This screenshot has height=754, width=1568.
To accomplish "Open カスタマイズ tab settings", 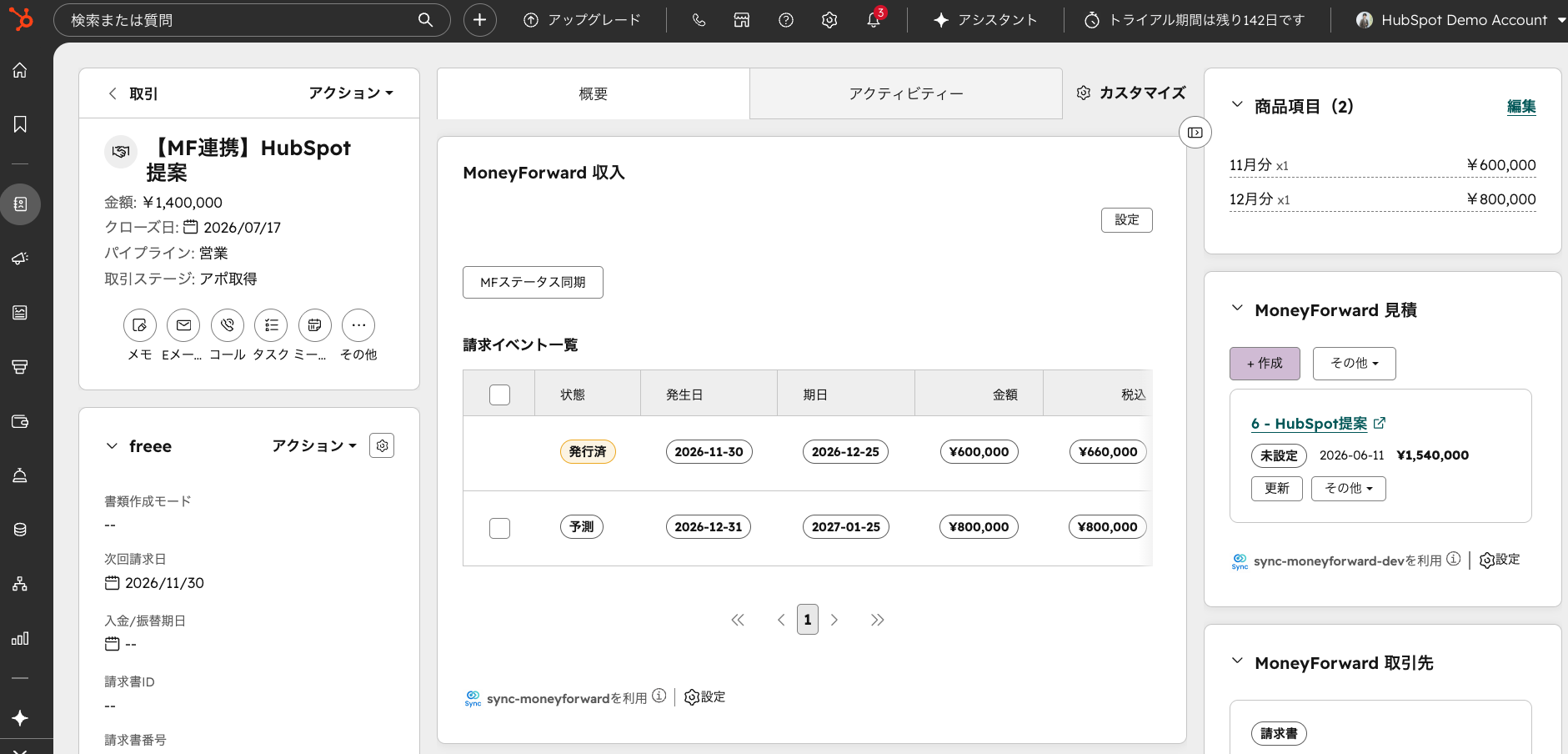I will click(x=1131, y=93).
